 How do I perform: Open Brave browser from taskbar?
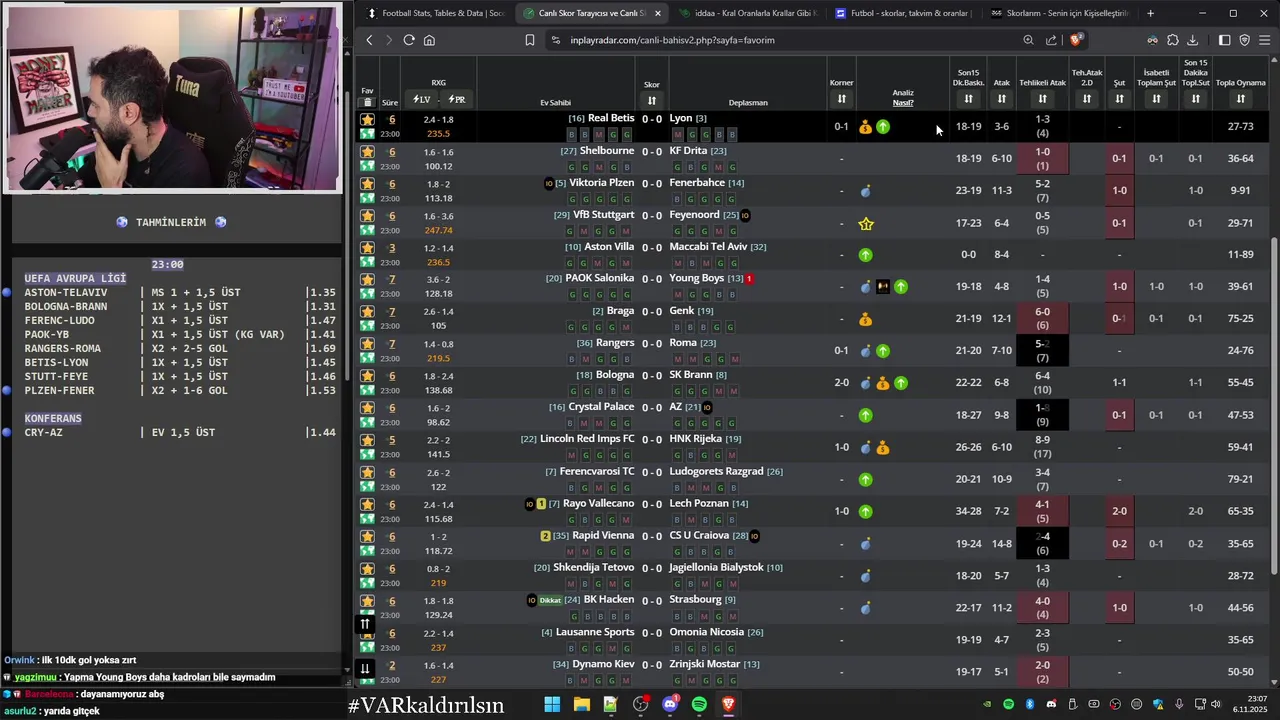tap(728, 704)
